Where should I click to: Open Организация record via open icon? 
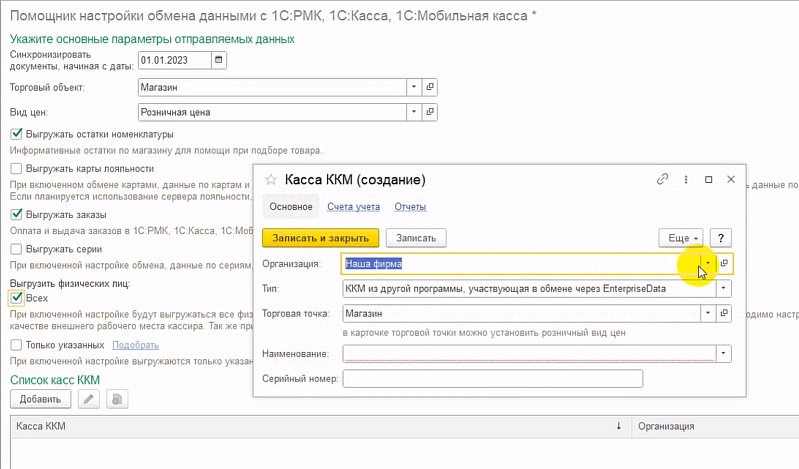(x=724, y=264)
